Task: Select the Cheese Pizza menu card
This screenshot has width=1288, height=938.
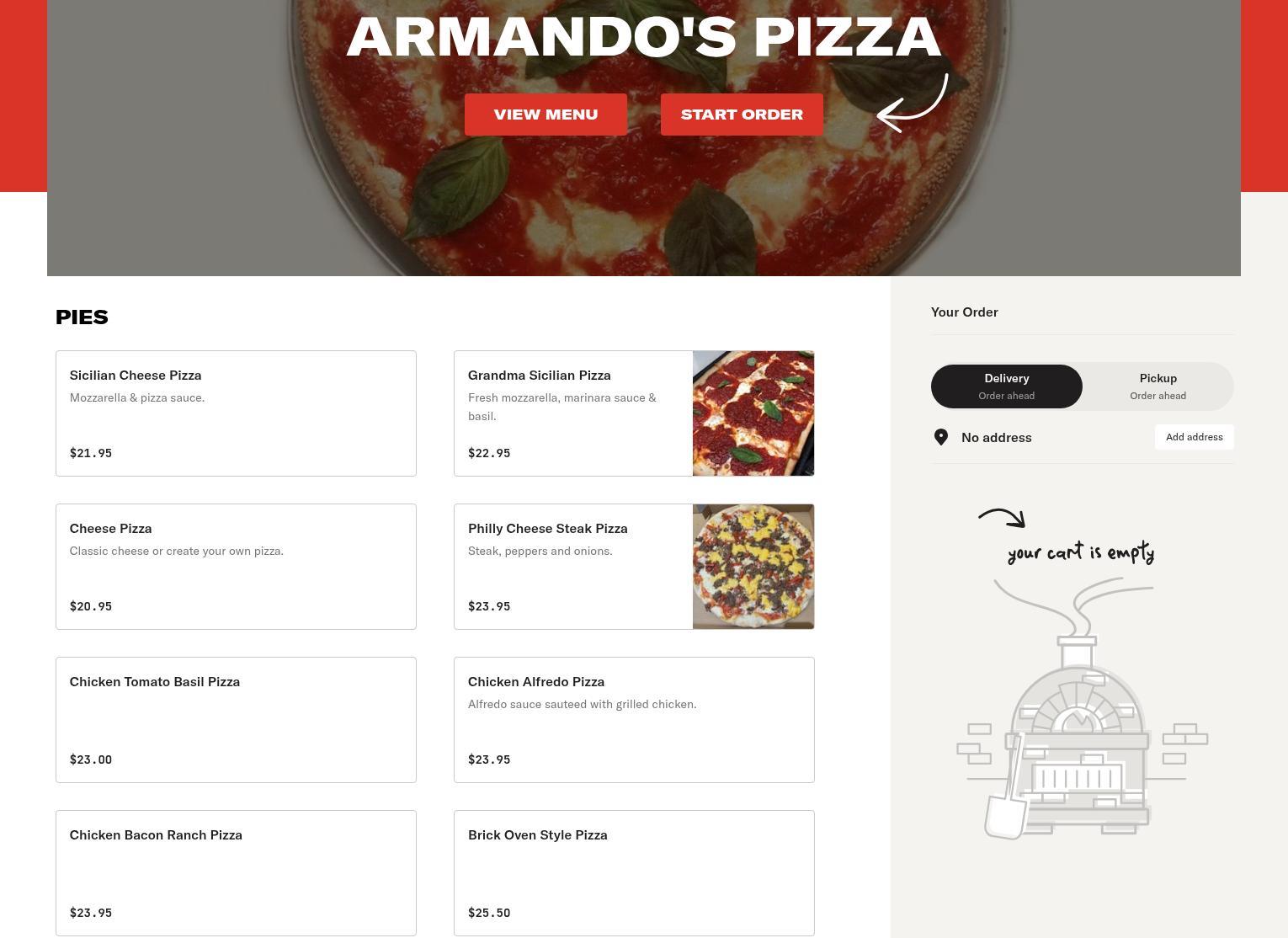Action: coord(236,567)
